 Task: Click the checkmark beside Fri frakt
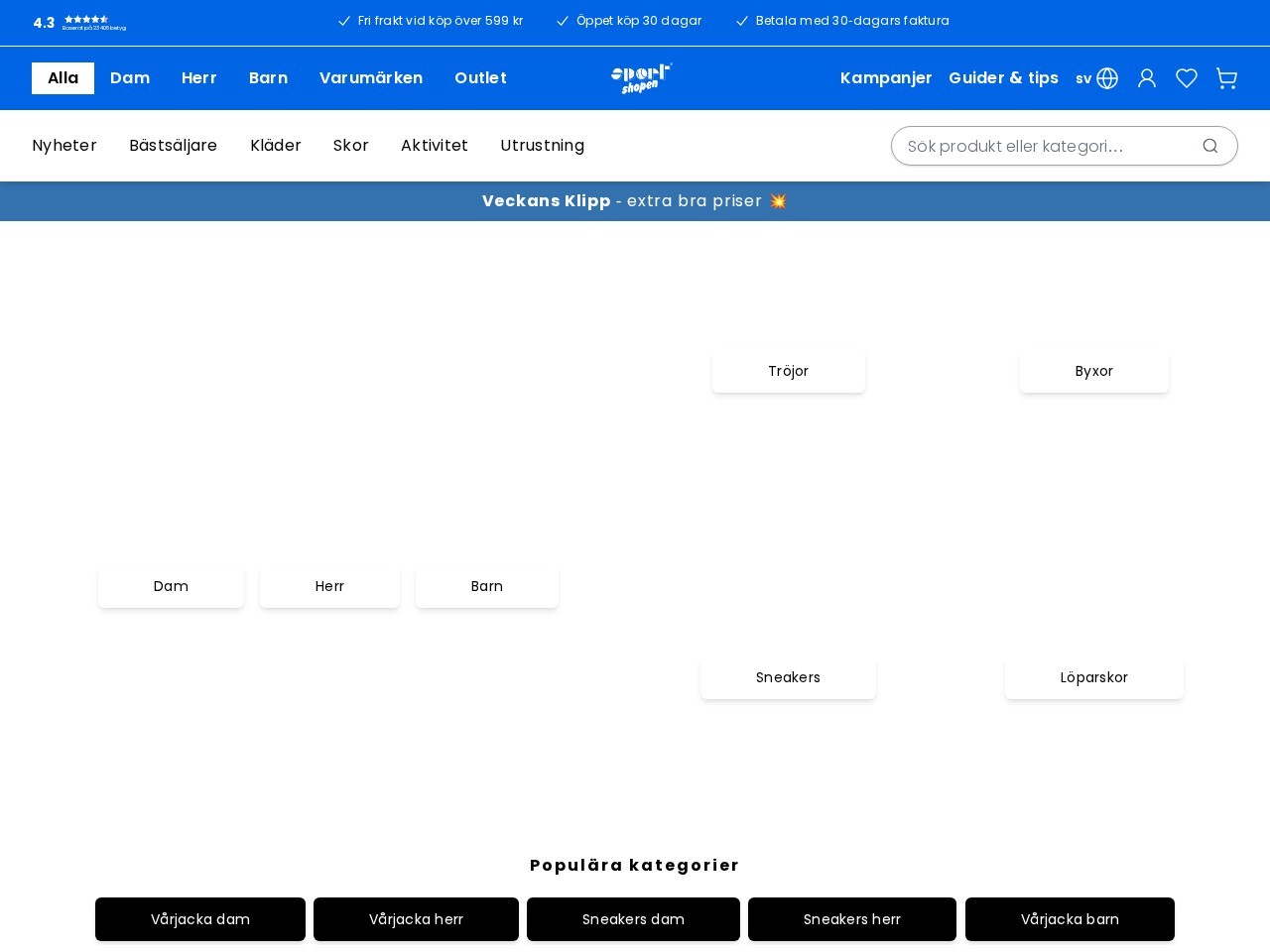(344, 21)
